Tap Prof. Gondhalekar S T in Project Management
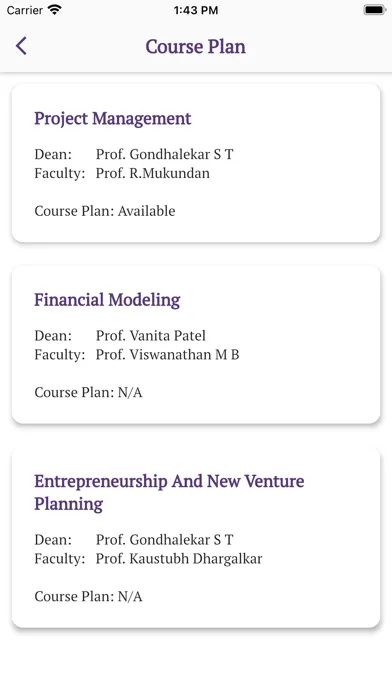The width and height of the screenshot is (392, 696). click(165, 154)
